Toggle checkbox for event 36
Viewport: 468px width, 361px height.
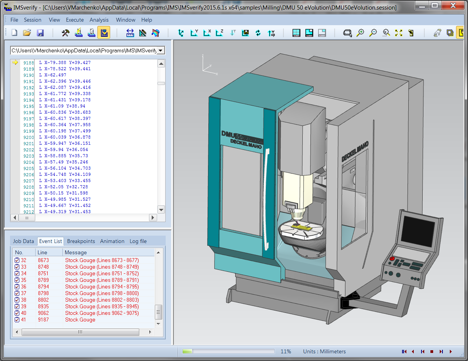pyautogui.click(x=17, y=287)
